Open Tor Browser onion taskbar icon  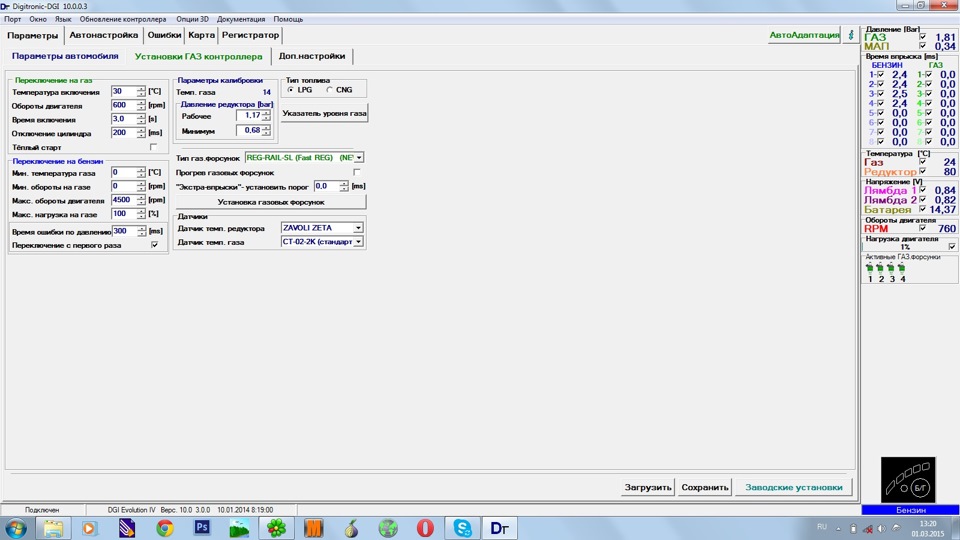pos(351,528)
